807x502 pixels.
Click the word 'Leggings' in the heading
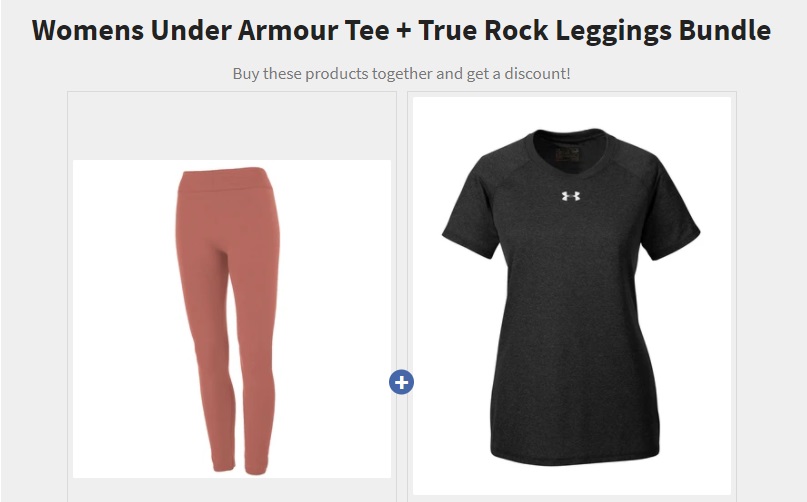[x=613, y=32]
